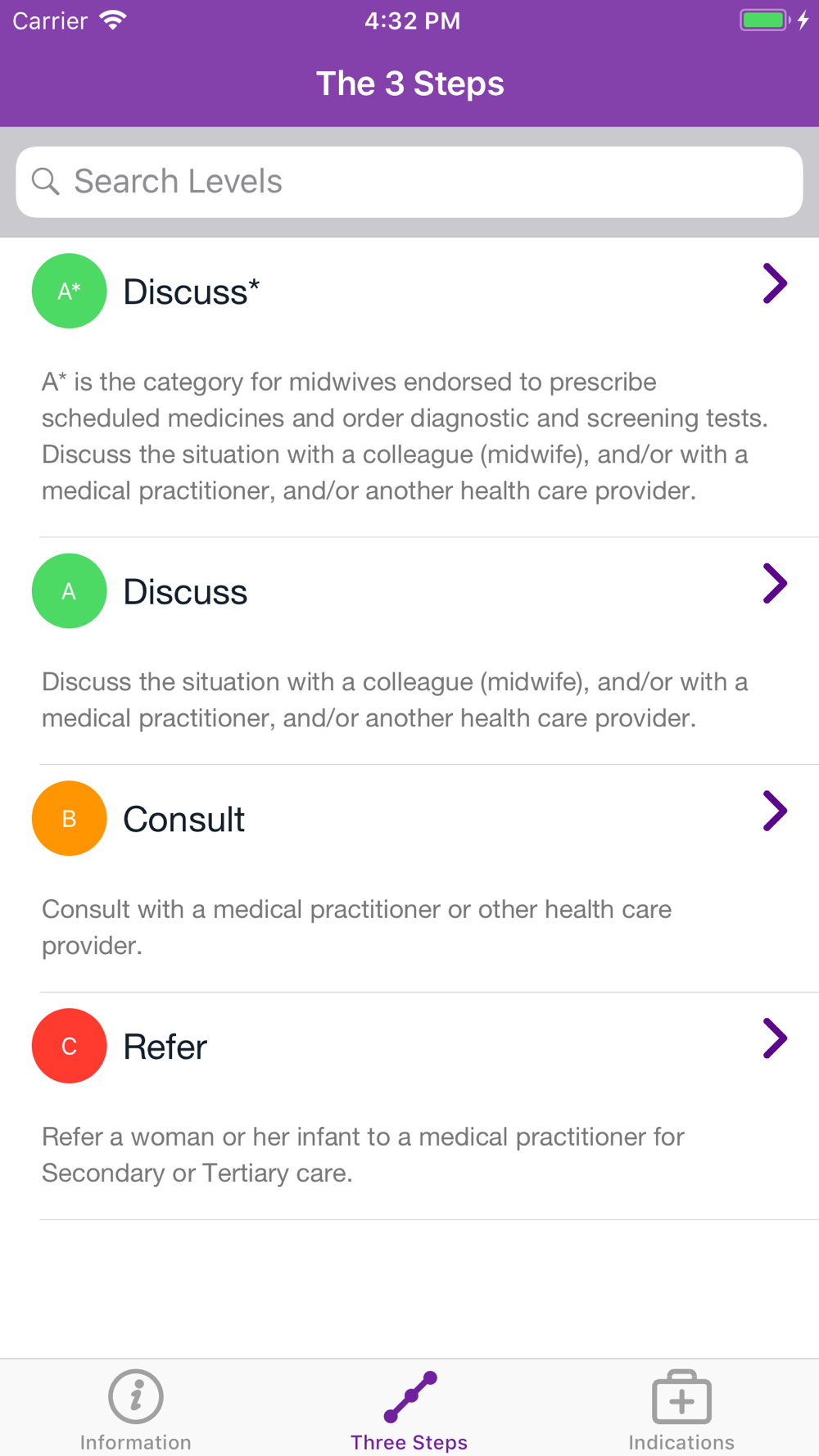The height and width of the screenshot is (1456, 819).
Task: Tap the red C circle badge
Action: (x=69, y=1046)
